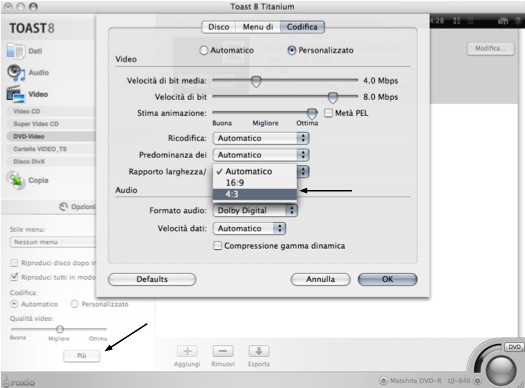Toggle Riproduci disco dopo checkbox

point(14,263)
